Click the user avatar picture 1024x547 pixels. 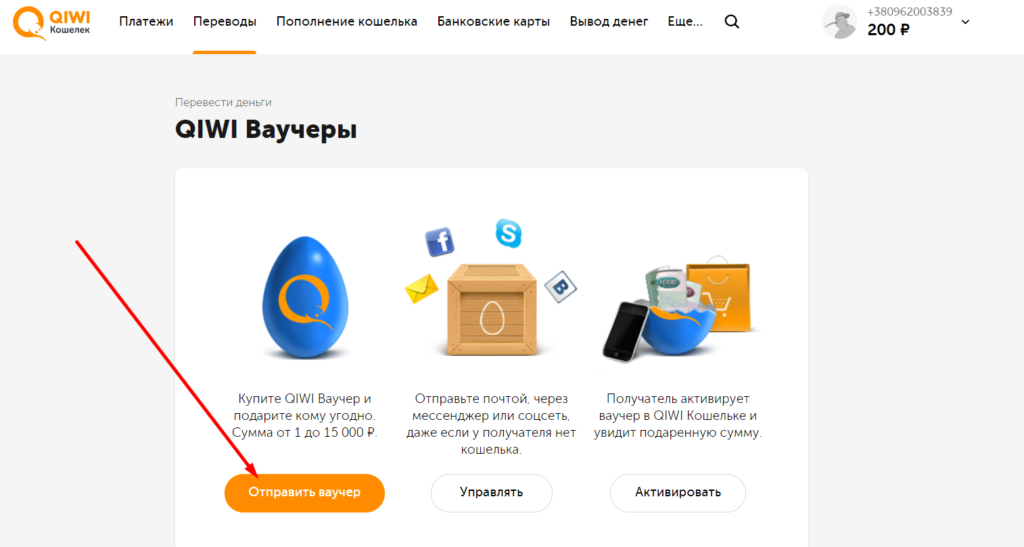coord(840,22)
